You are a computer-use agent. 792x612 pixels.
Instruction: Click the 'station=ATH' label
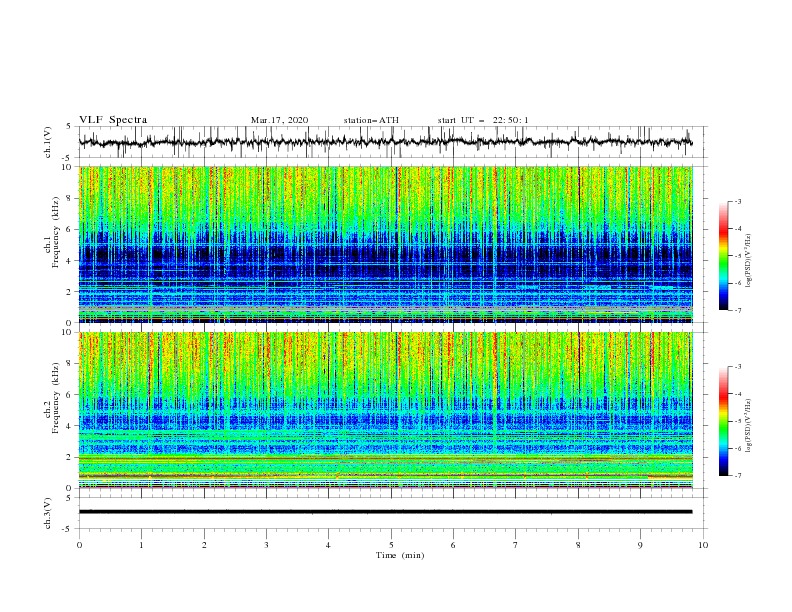pyautogui.click(x=371, y=120)
